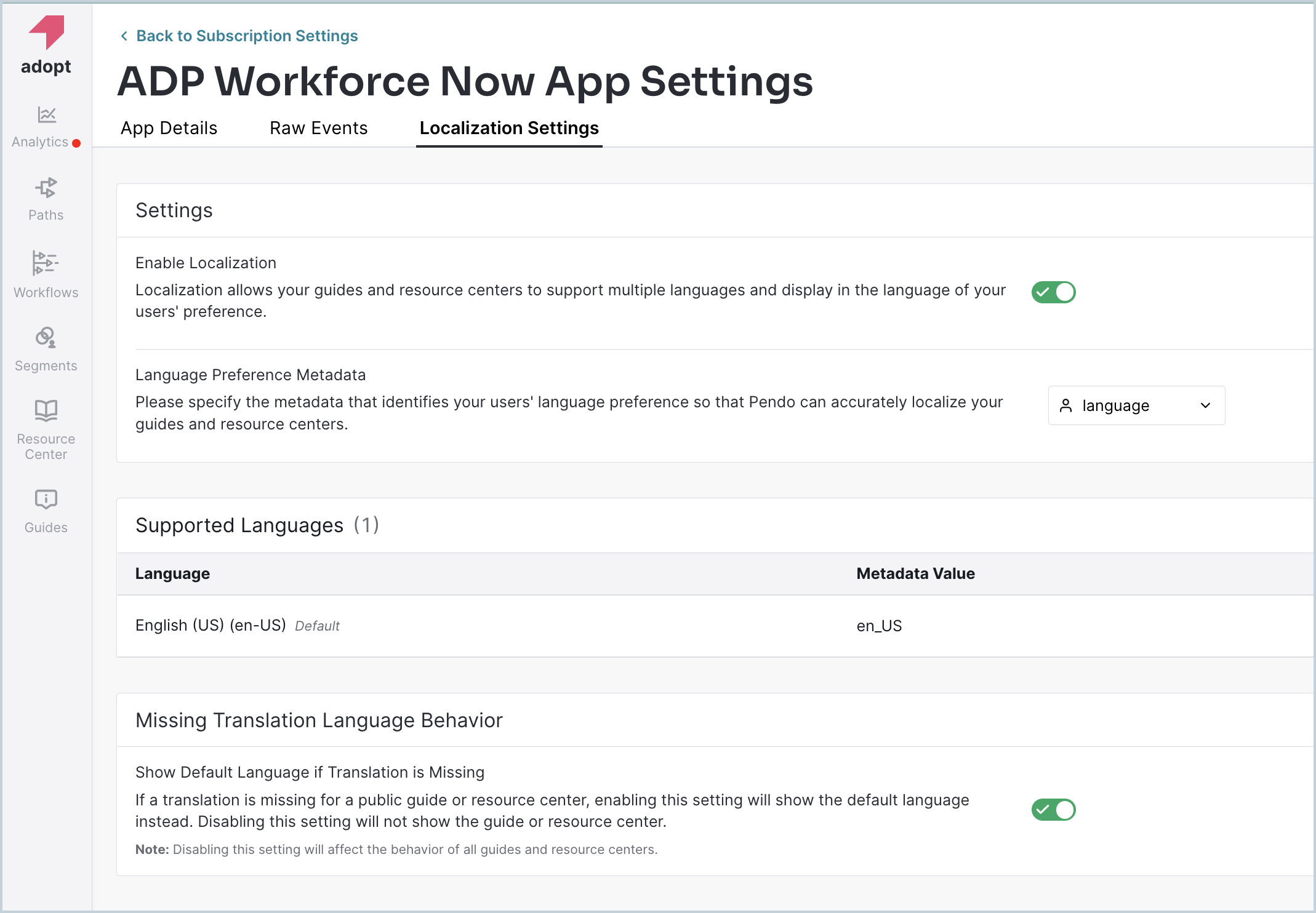Click the Metadata Value column header
This screenshot has height=913, width=1316.
pos(915,573)
